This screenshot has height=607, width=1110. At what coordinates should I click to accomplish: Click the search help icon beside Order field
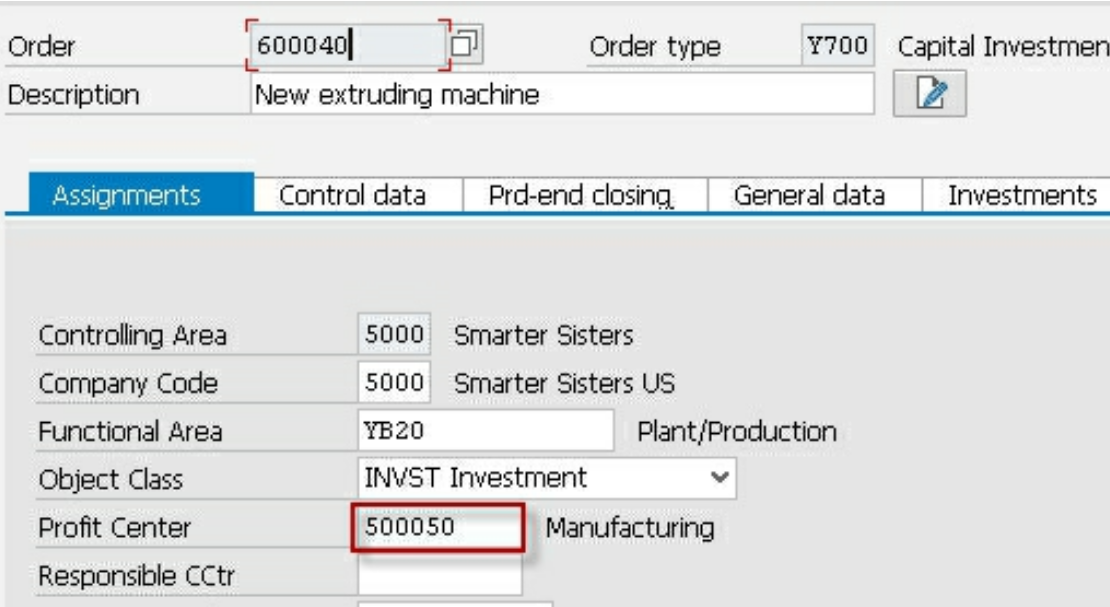[x=465, y=44]
